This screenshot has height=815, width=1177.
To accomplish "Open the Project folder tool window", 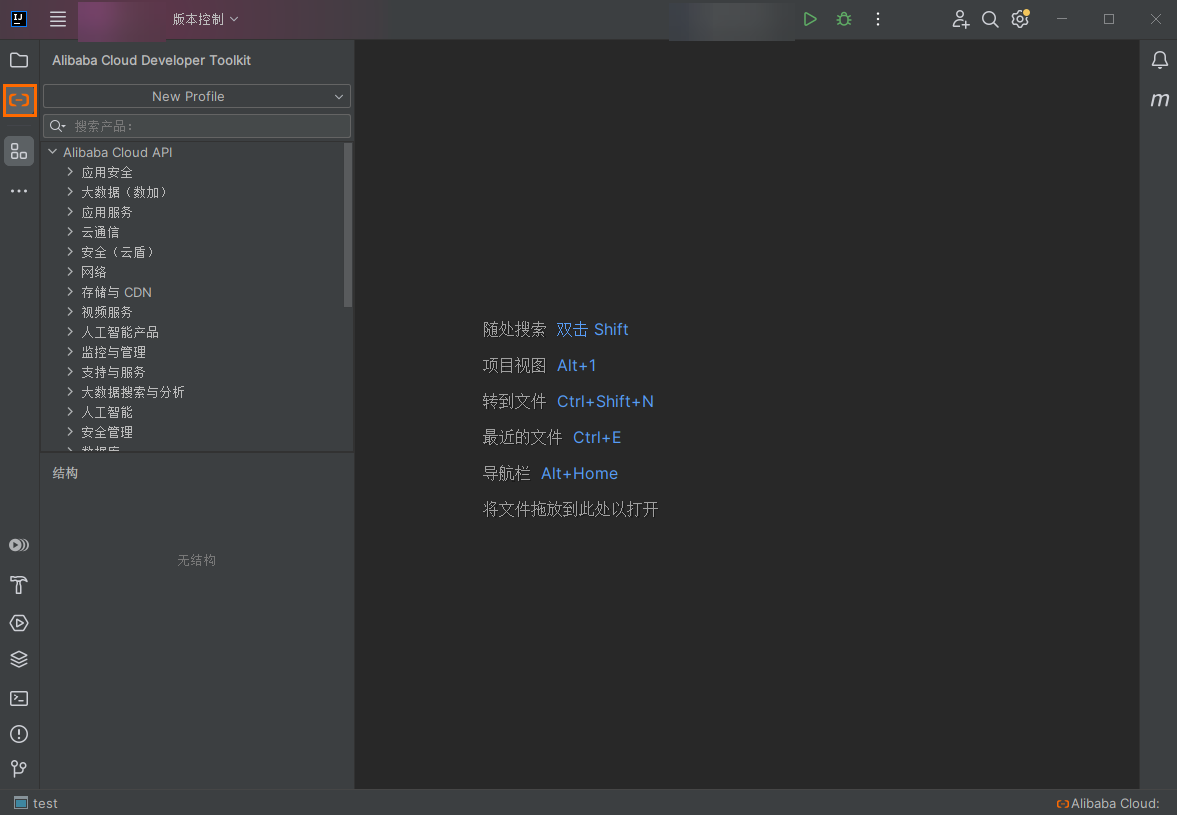I will (x=19, y=60).
